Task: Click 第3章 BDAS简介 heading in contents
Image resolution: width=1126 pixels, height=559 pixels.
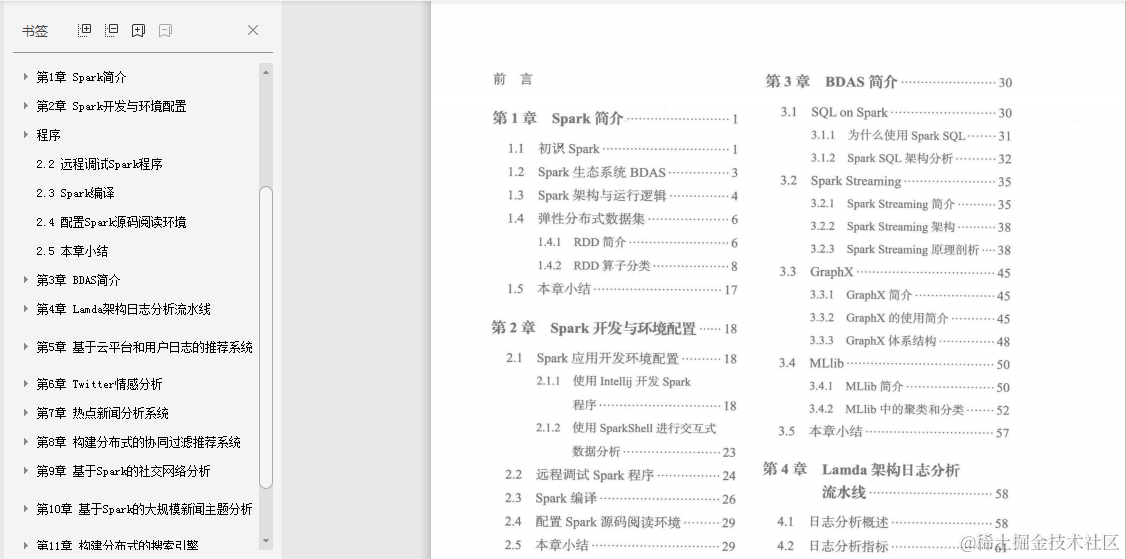Action: 831,81
